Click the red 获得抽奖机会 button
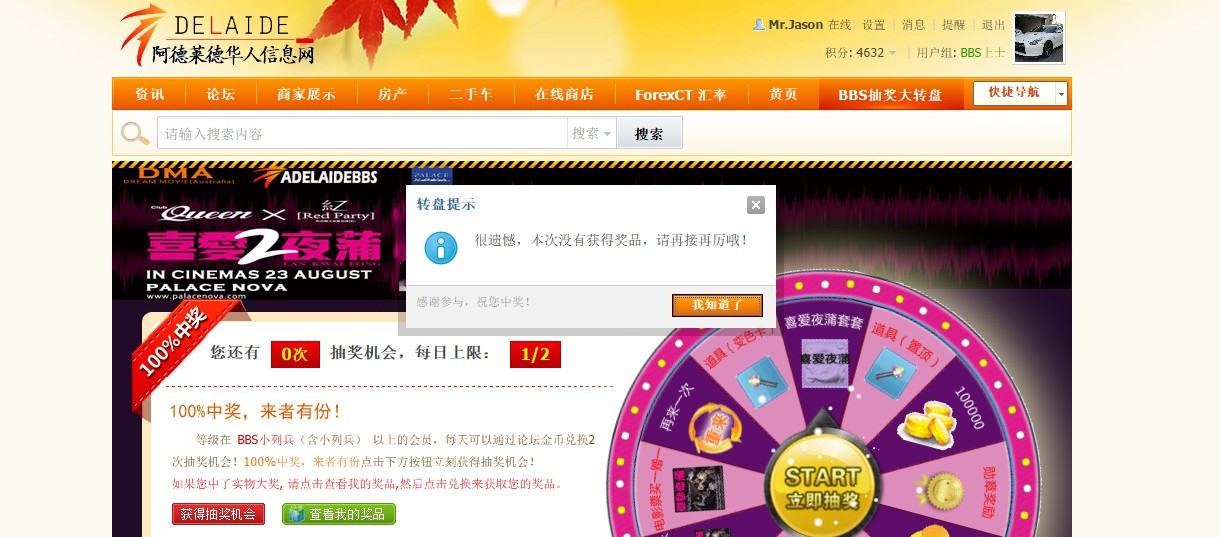This screenshot has height=537, width=1220. 218,514
